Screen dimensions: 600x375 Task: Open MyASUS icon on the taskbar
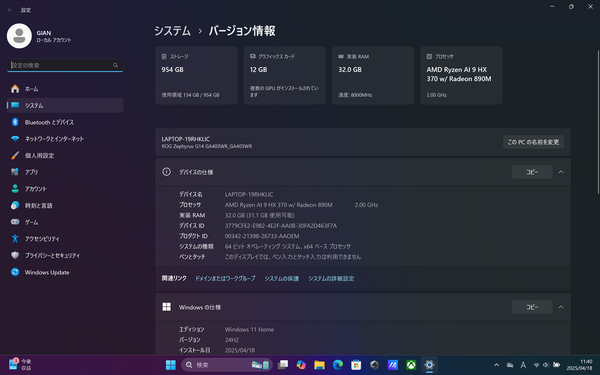point(393,365)
